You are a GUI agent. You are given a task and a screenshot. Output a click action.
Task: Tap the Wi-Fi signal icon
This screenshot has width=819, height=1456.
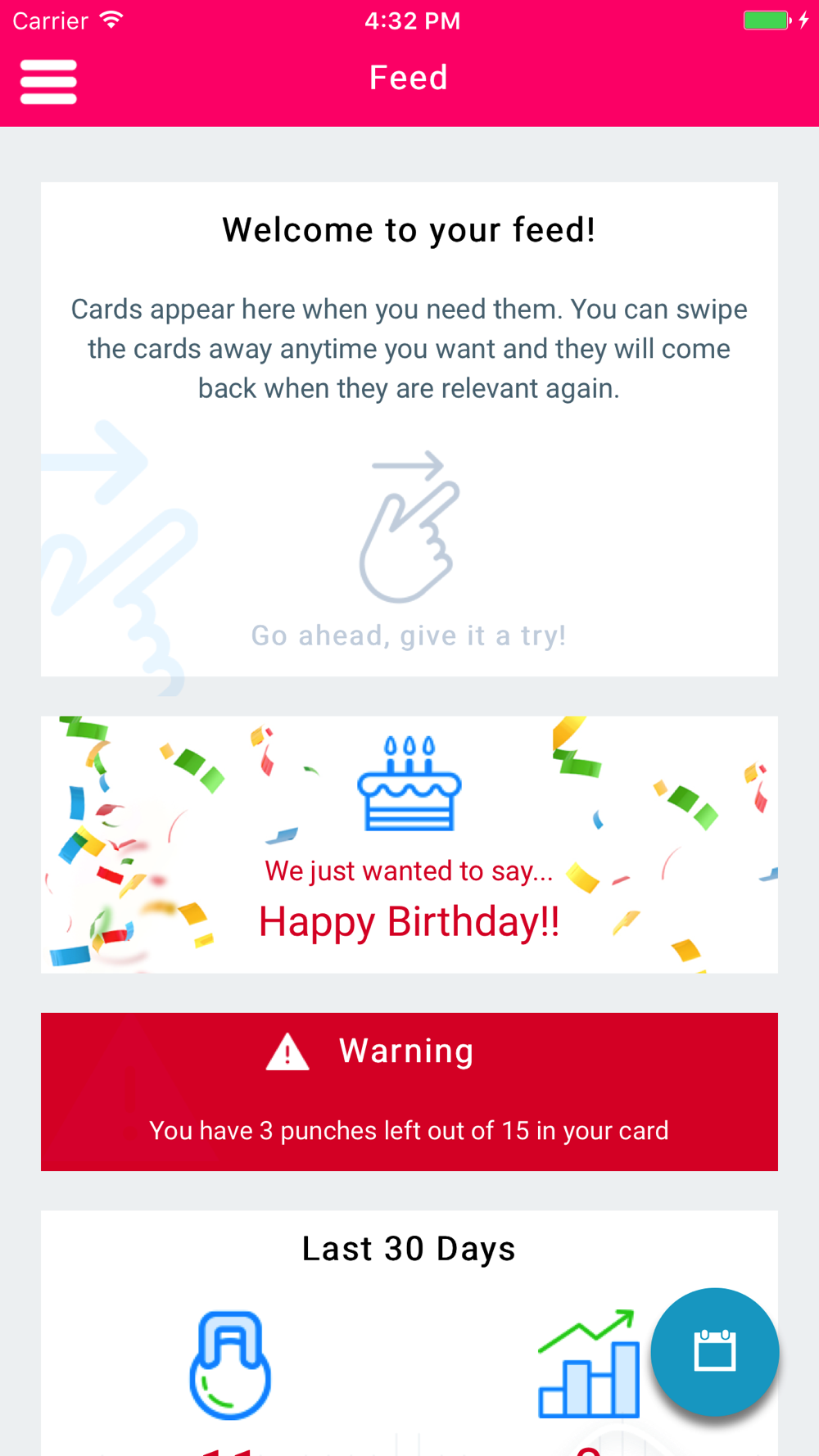click(x=111, y=20)
